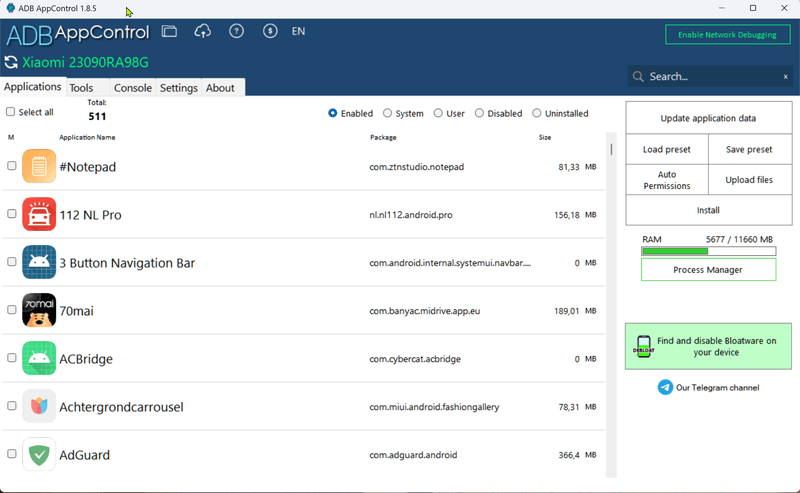
Task: Click the search magnifier icon
Action: [x=638, y=77]
